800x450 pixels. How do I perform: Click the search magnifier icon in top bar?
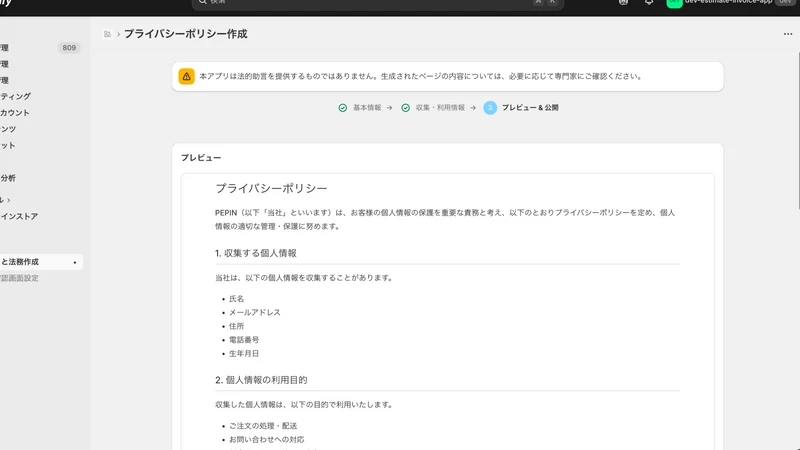(203, 2)
